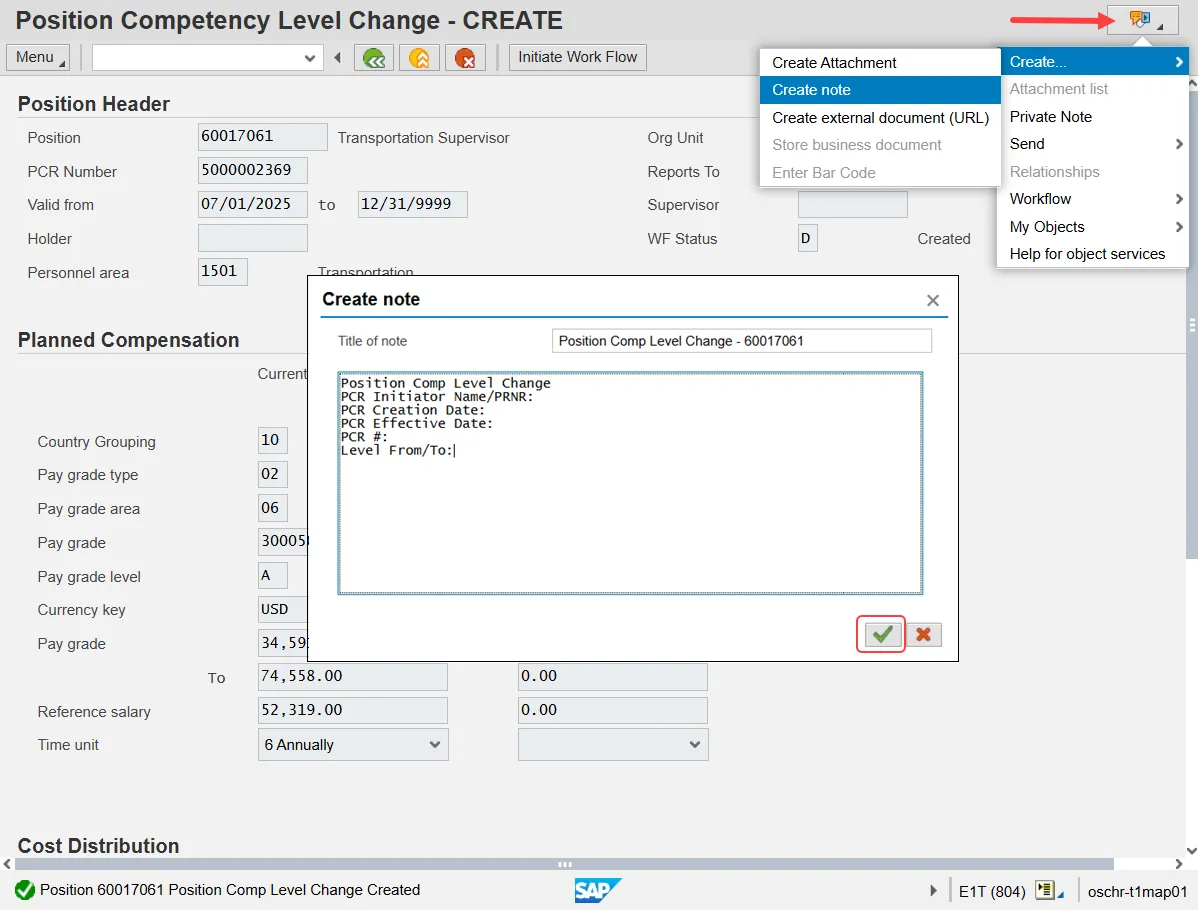Select Create external document (URL)
This screenshot has height=910, width=1198.
click(880, 117)
